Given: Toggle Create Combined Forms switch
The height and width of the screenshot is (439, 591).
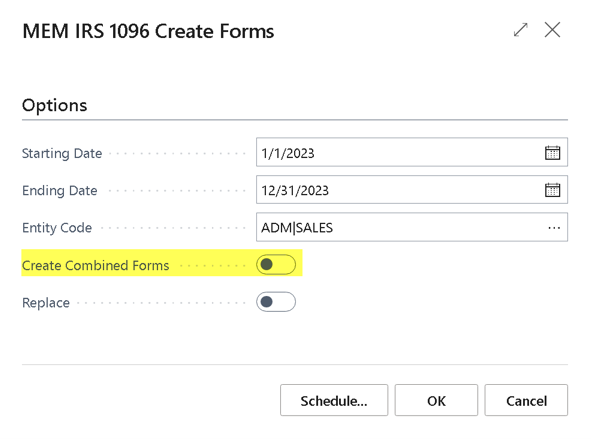Looking at the screenshot, I should click(x=276, y=265).
